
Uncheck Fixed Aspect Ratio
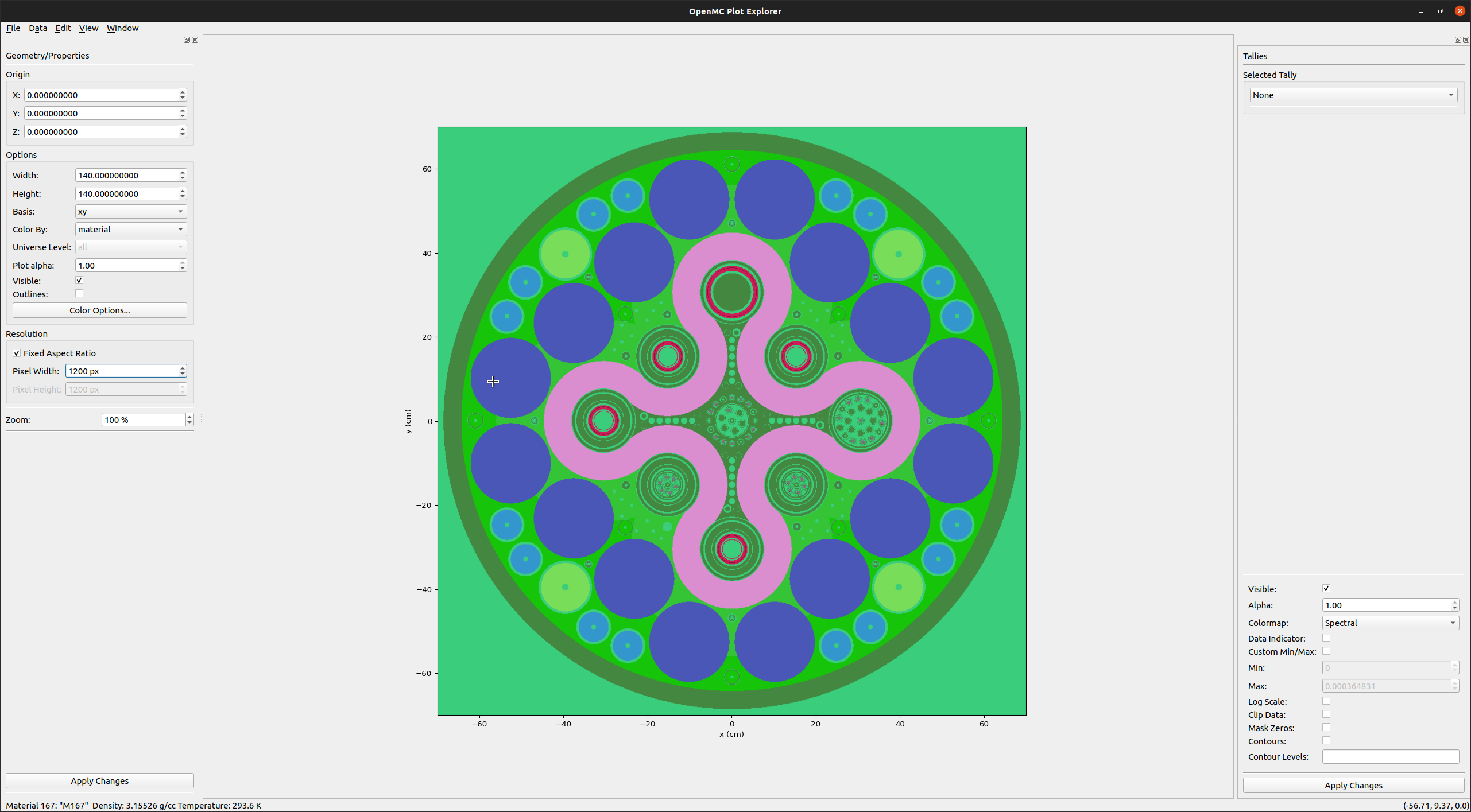[17, 353]
